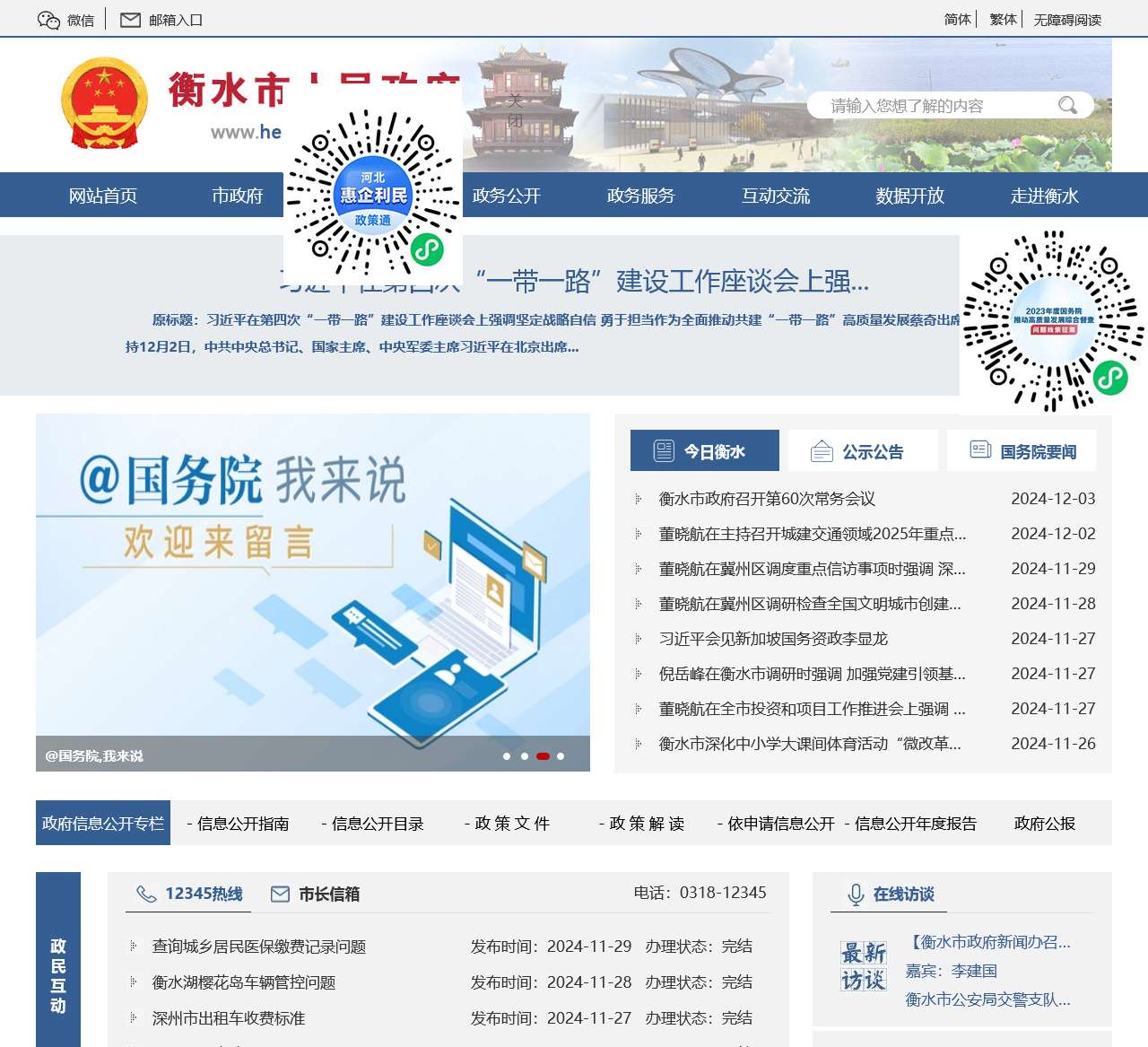Click 电话：0318-12345 text
The width and height of the screenshot is (1148, 1047).
[700, 893]
